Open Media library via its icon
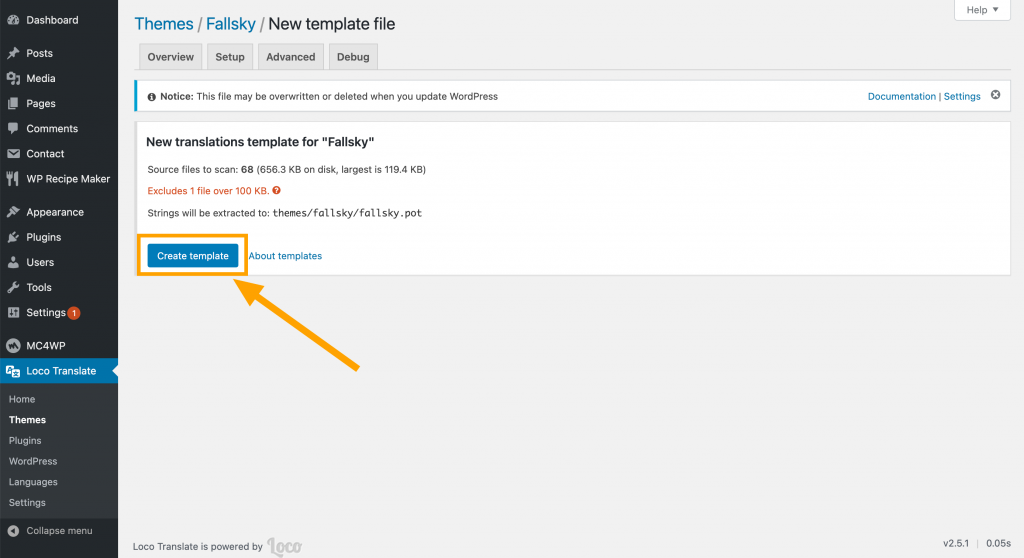Image resolution: width=1024 pixels, height=558 pixels. pos(13,78)
